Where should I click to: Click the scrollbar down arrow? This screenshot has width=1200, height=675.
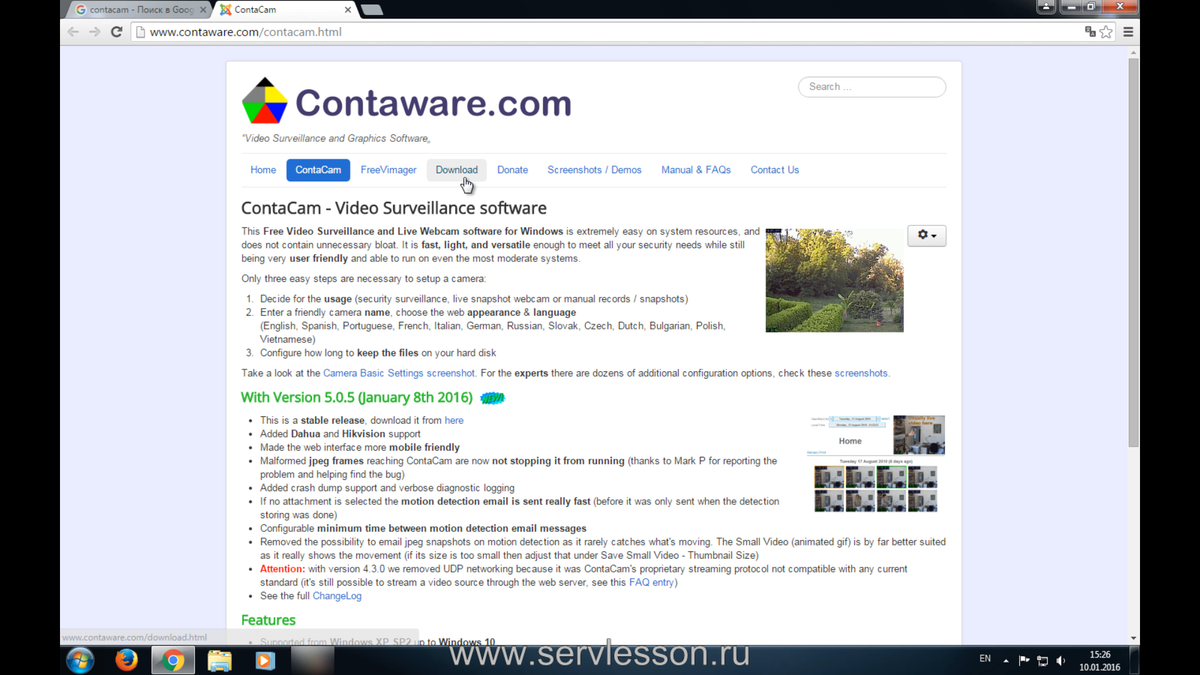click(x=1133, y=638)
